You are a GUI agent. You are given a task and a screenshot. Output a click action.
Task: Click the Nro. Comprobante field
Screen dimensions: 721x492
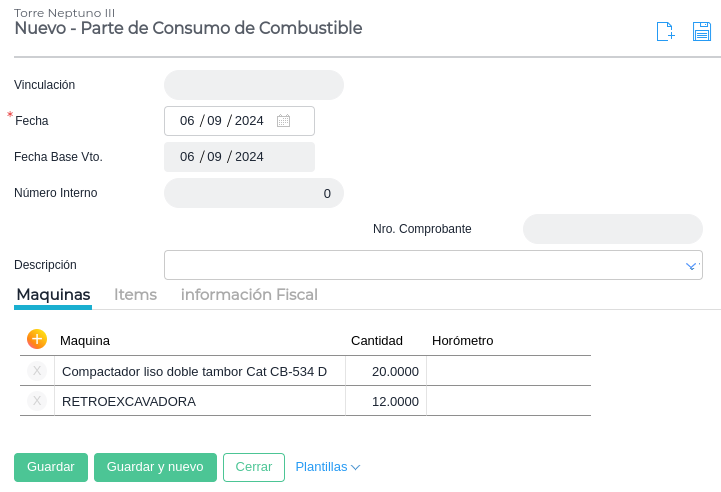pyautogui.click(x=612, y=229)
